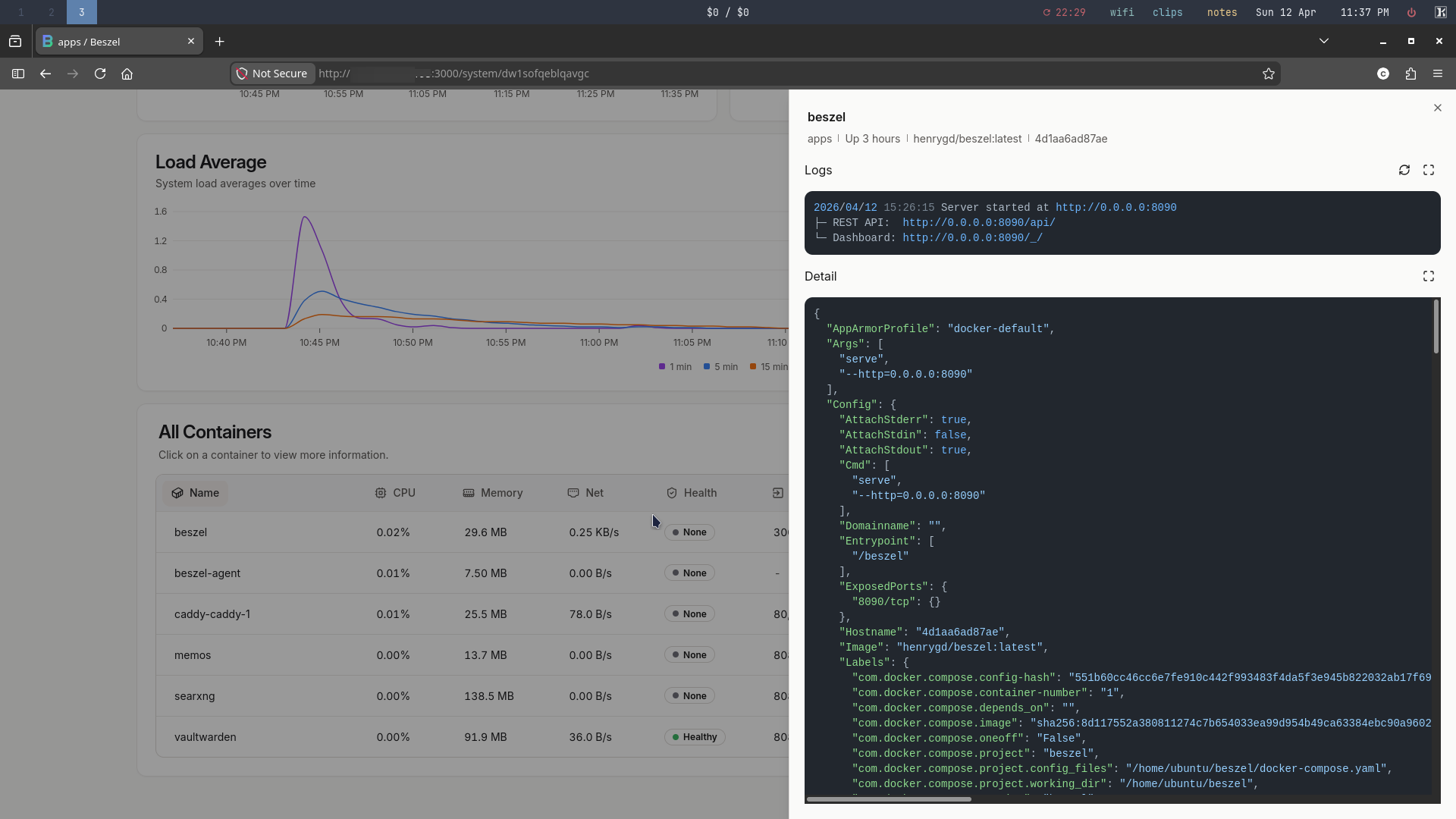
Task: Sort containers by Health column
Action: (692, 493)
